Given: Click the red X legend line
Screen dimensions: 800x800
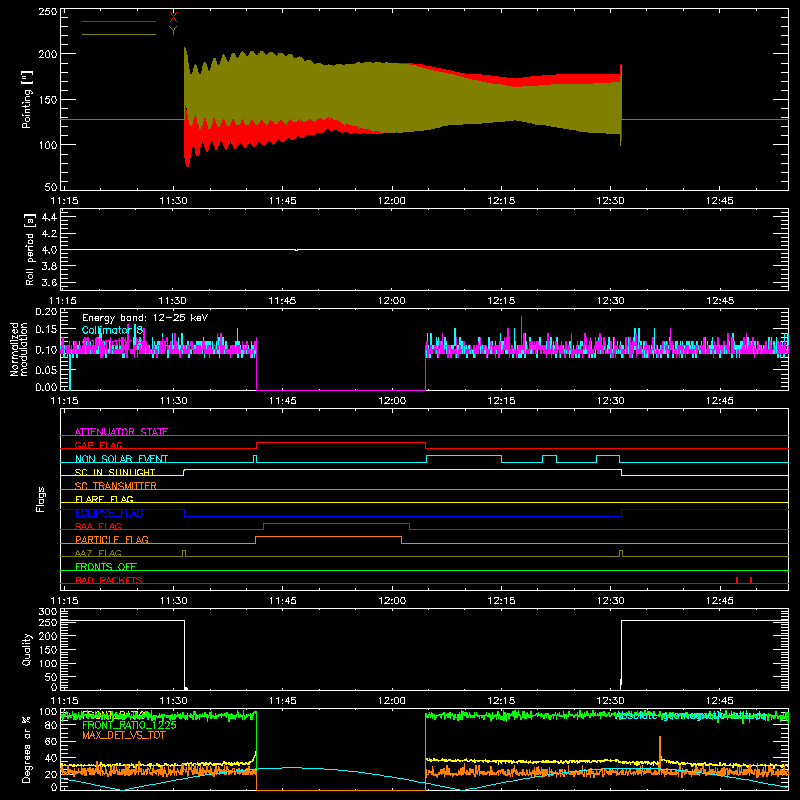Looking at the screenshot, I should click(x=119, y=21).
